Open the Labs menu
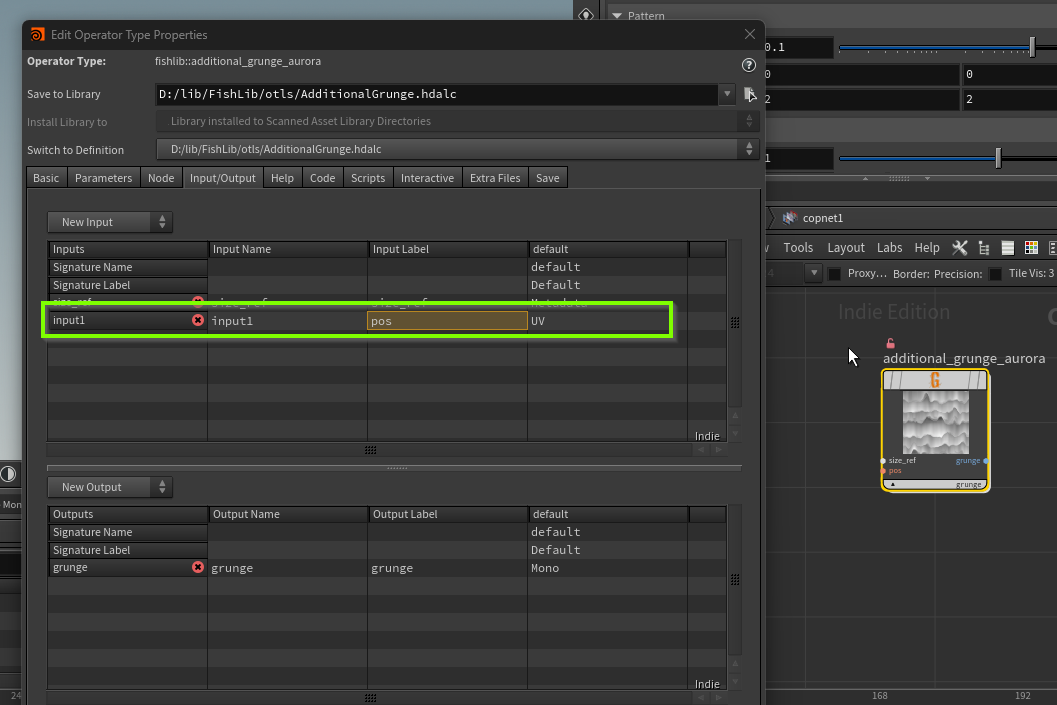Viewport: 1057px width, 705px height. coord(889,248)
